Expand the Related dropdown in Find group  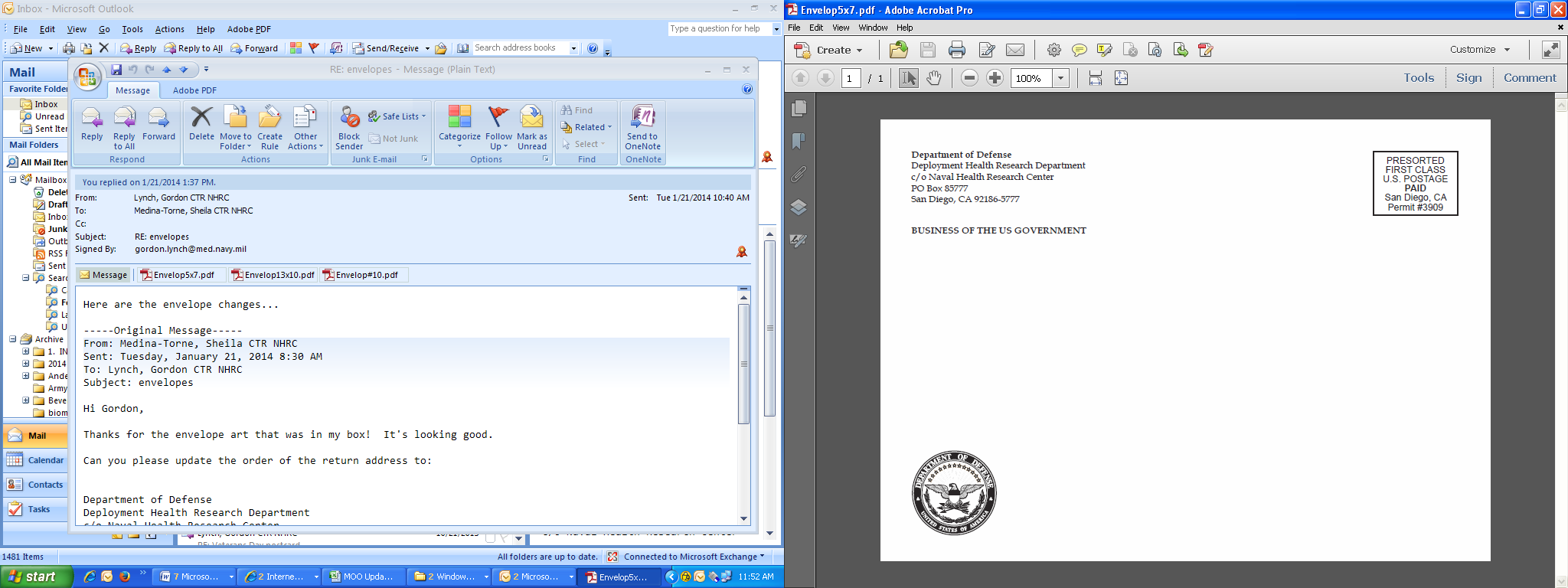pyautogui.click(x=609, y=127)
